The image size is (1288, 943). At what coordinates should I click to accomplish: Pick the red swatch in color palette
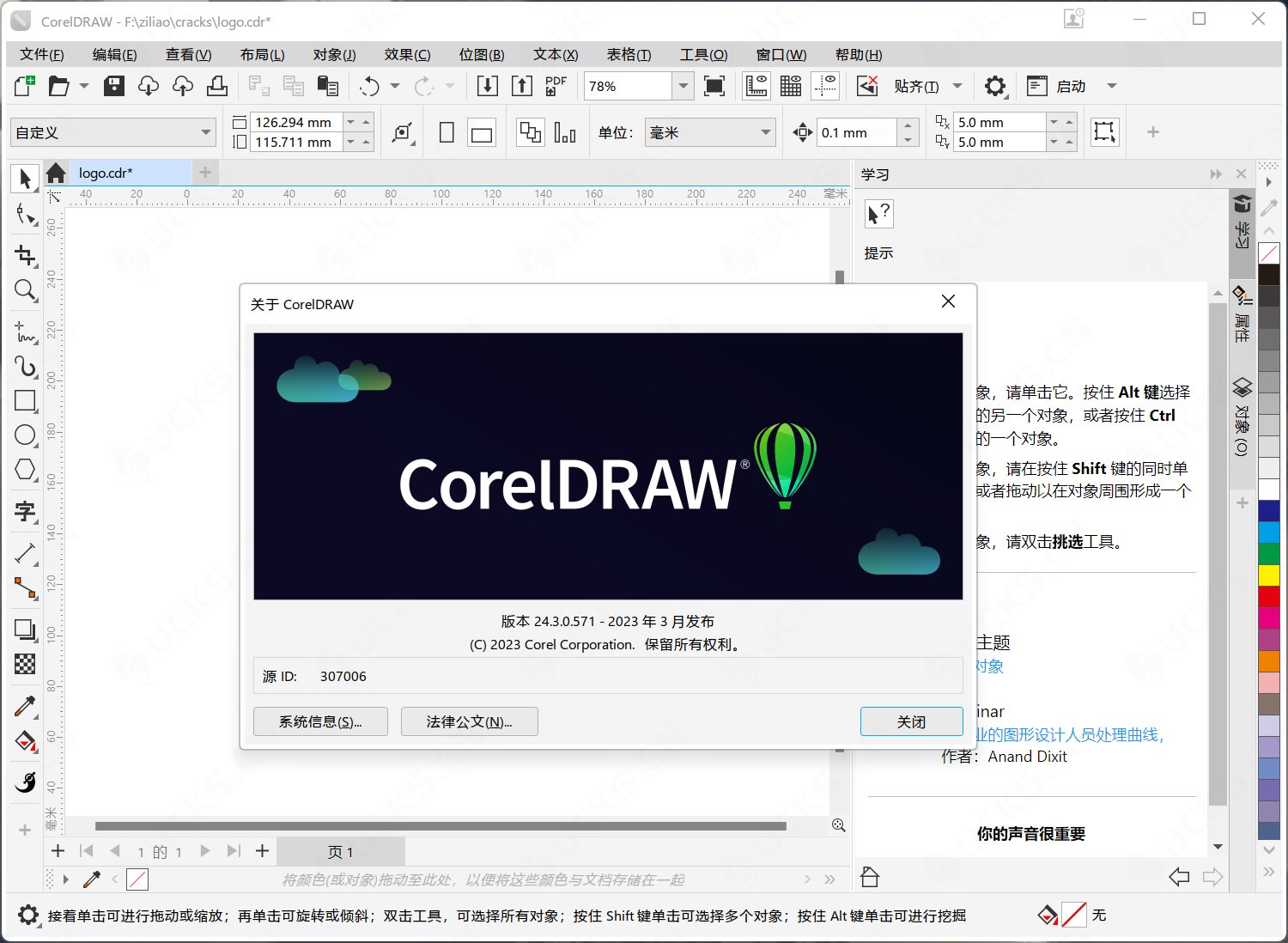pyautogui.click(x=1269, y=597)
